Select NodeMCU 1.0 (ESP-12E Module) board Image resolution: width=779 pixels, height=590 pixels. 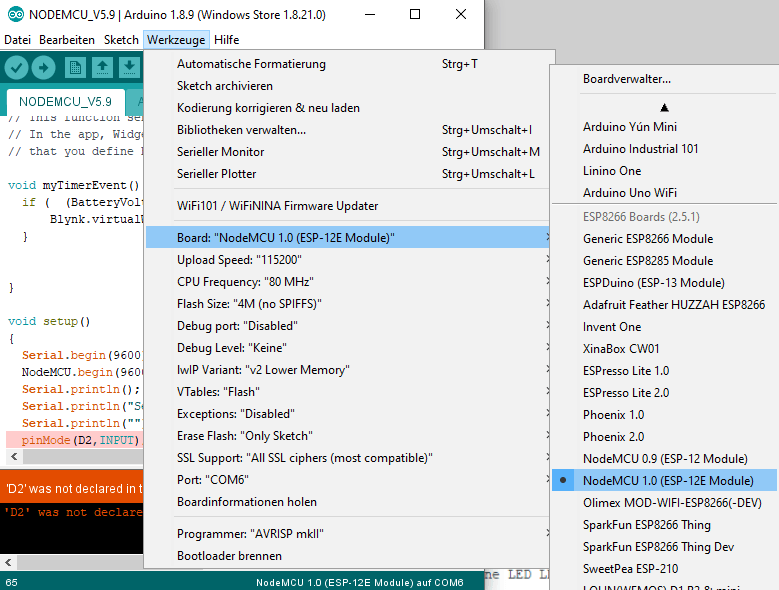tap(667, 480)
